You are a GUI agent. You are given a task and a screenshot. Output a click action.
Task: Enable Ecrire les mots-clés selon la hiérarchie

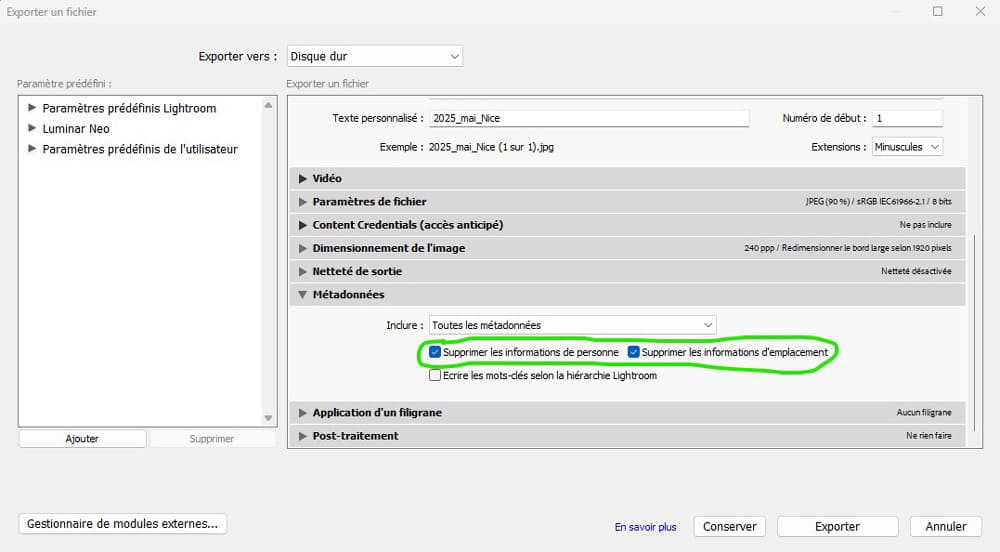pos(435,376)
